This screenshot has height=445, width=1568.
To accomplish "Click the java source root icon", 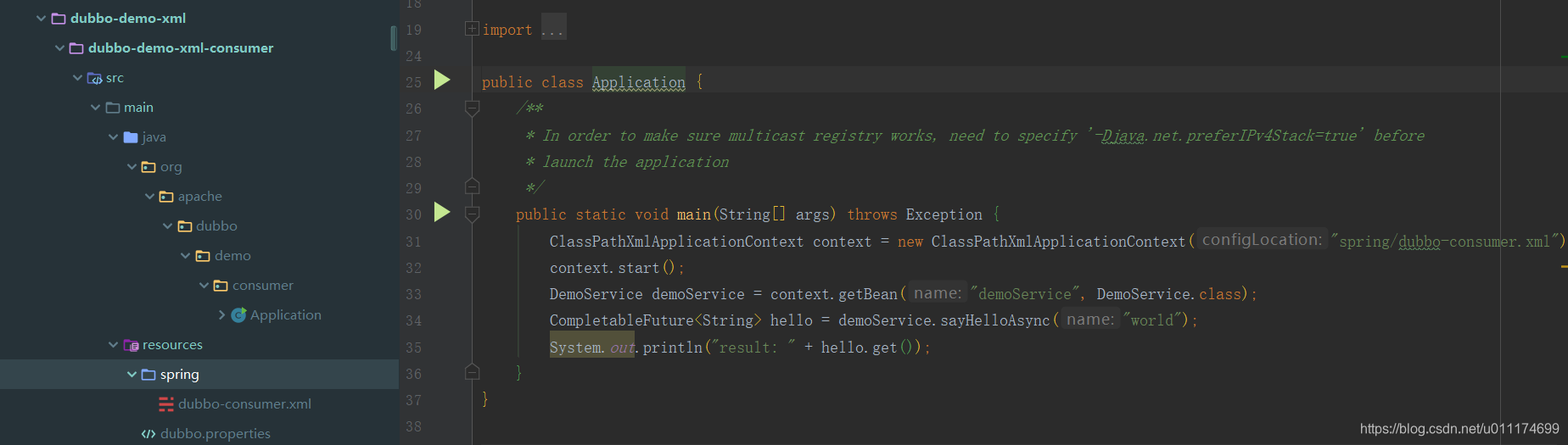I will tap(131, 136).
